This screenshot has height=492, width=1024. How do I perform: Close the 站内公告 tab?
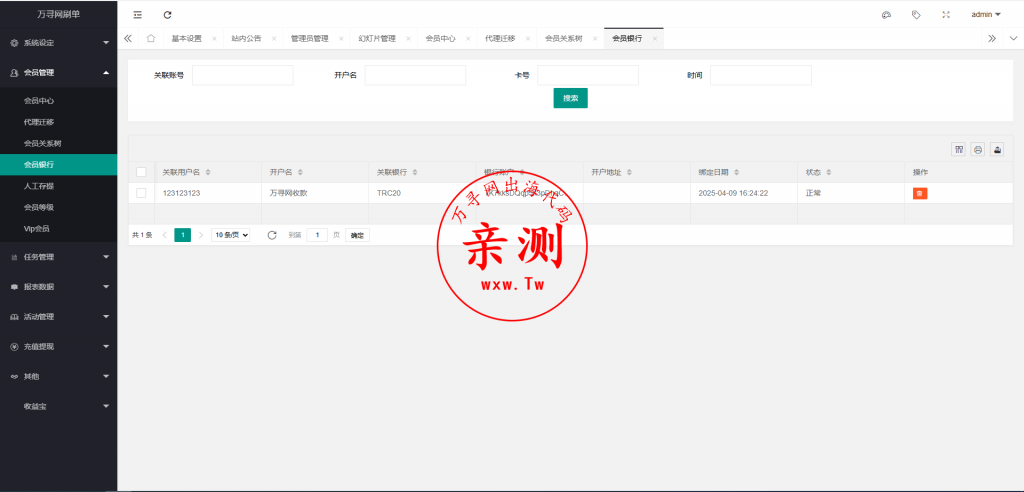point(274,39)
